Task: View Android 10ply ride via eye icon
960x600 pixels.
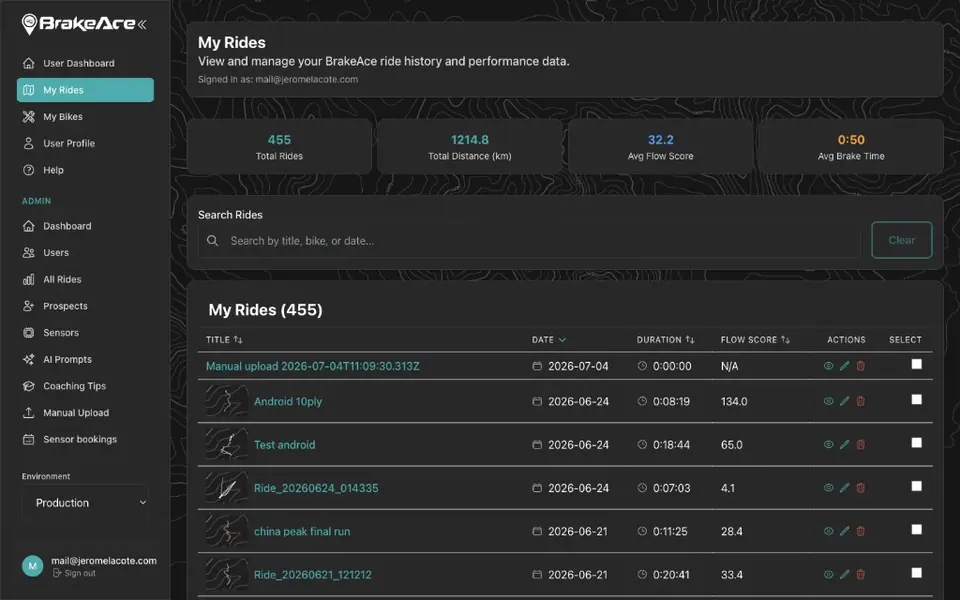Action: point(828,402)
